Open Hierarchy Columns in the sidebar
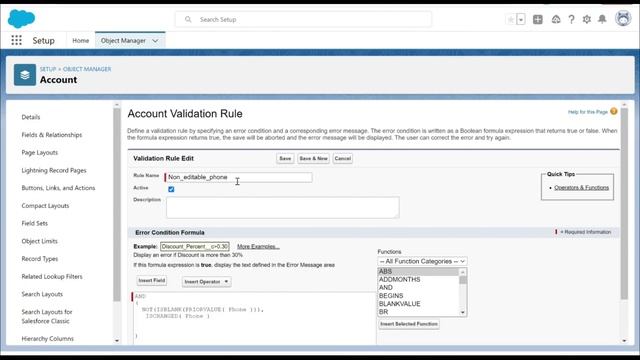 coord(47,339)
